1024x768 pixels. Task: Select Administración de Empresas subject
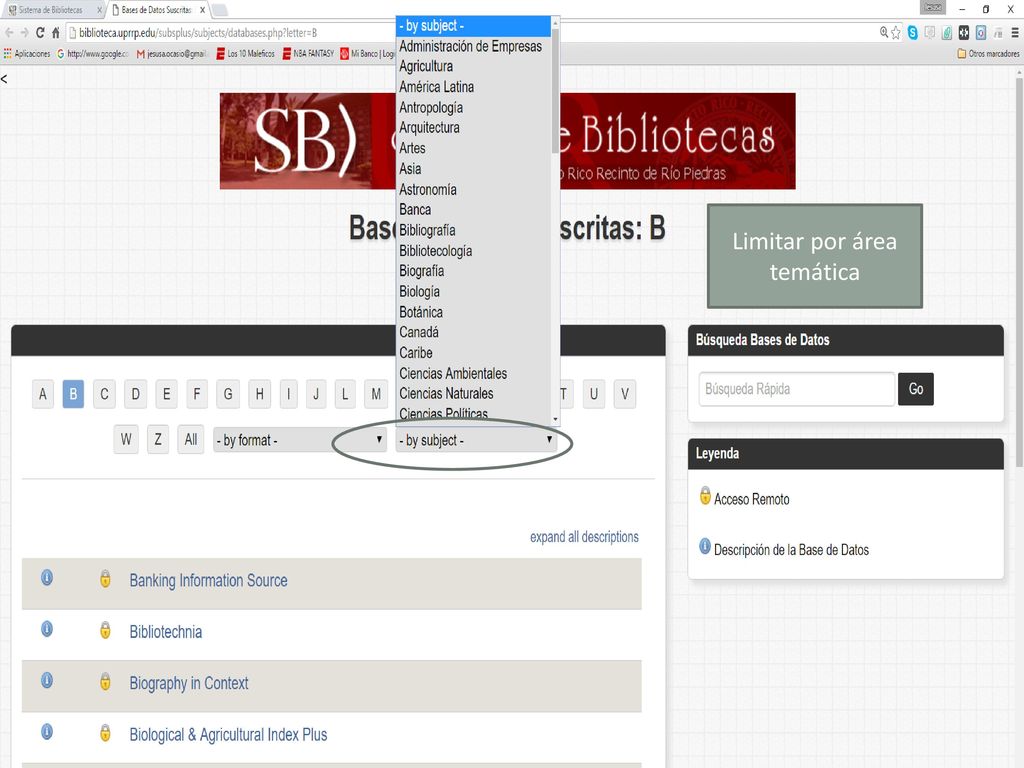(x=473, y=46)
